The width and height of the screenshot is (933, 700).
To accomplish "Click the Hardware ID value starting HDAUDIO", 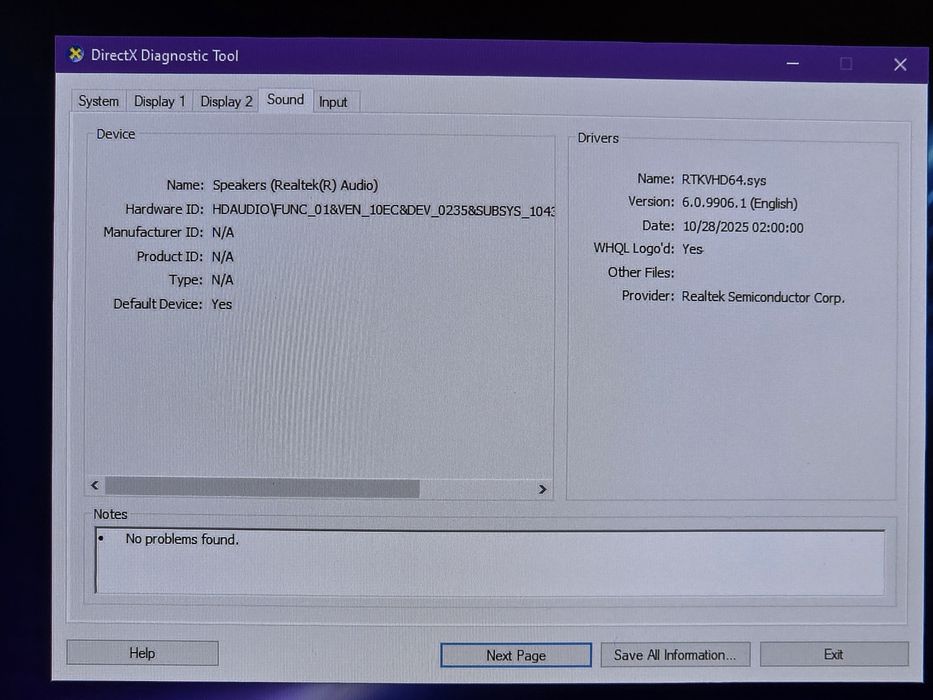I will click(x=383, y=210).
